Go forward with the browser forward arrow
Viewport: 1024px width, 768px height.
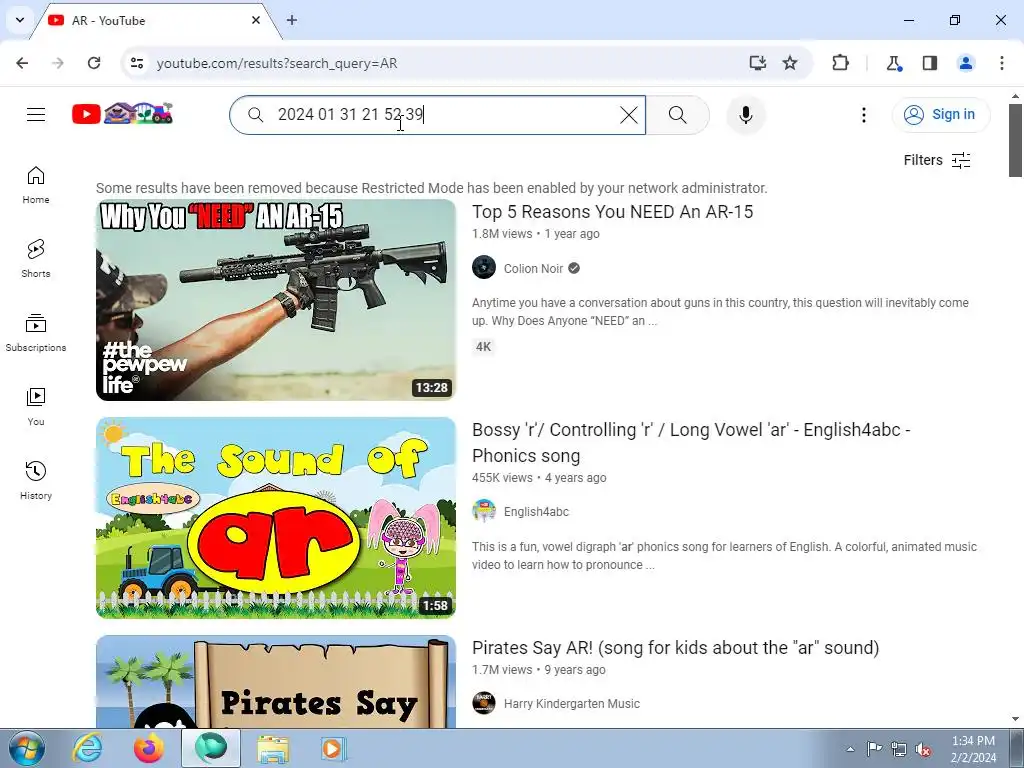coord(58,63)
